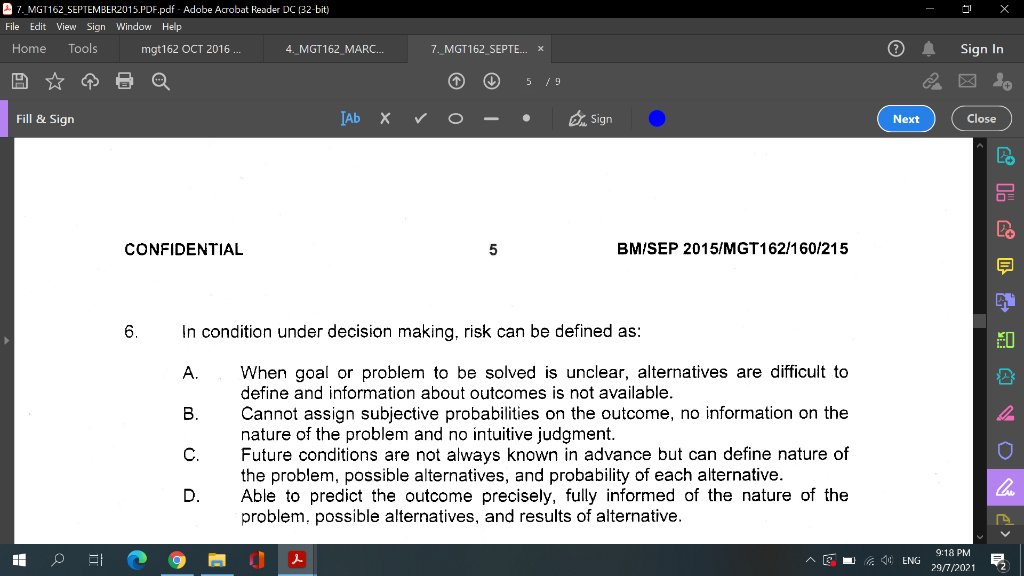View notifications bell

point(929,49)
